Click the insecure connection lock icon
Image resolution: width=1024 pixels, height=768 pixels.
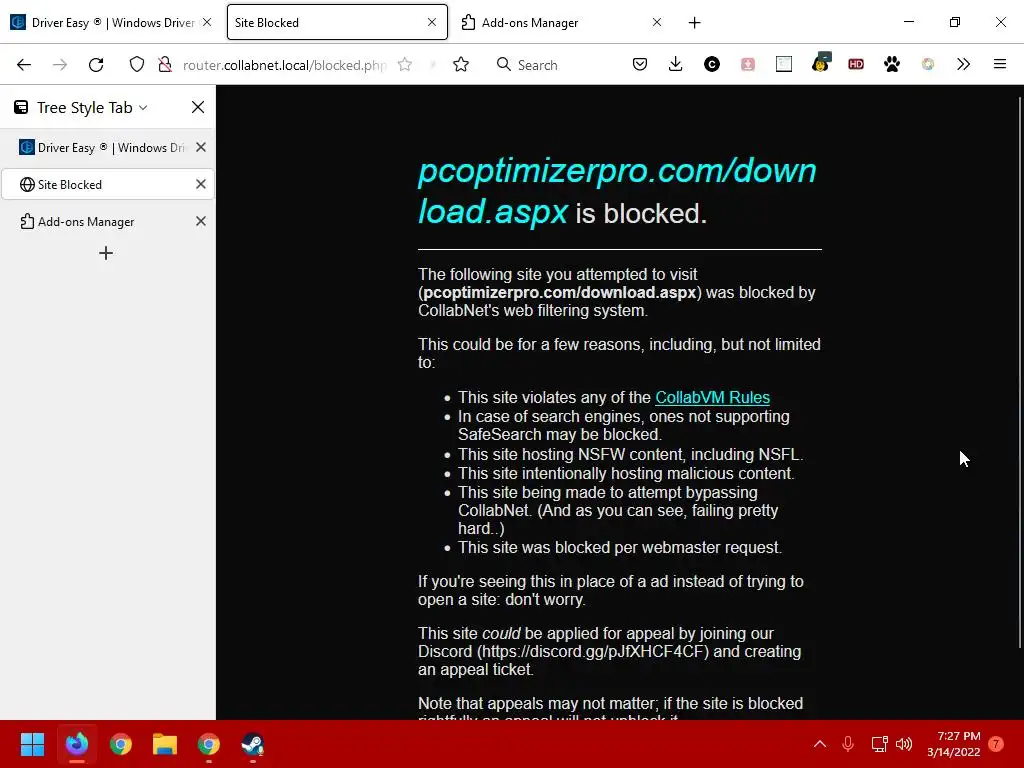tap(165, 65)
